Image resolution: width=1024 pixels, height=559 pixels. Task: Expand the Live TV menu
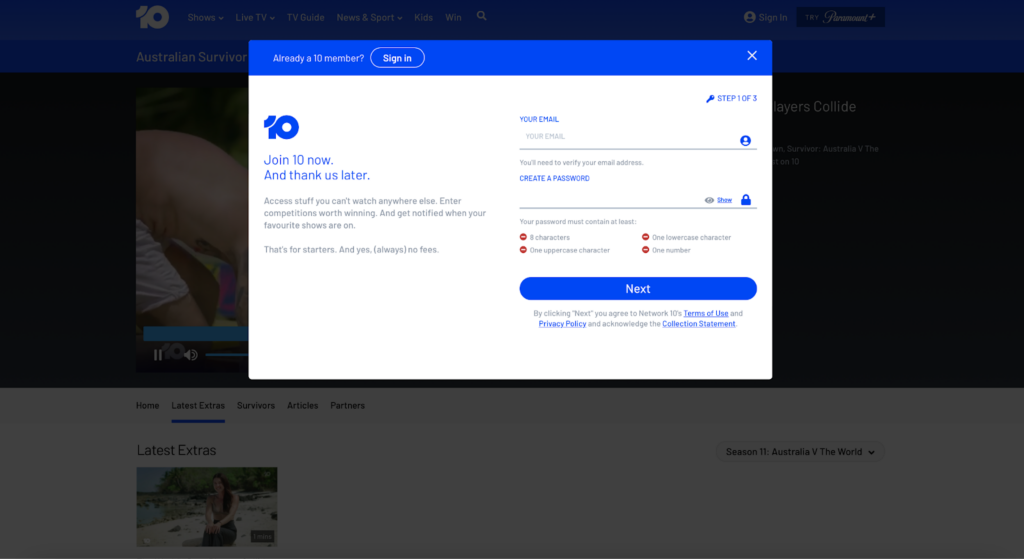255,18
